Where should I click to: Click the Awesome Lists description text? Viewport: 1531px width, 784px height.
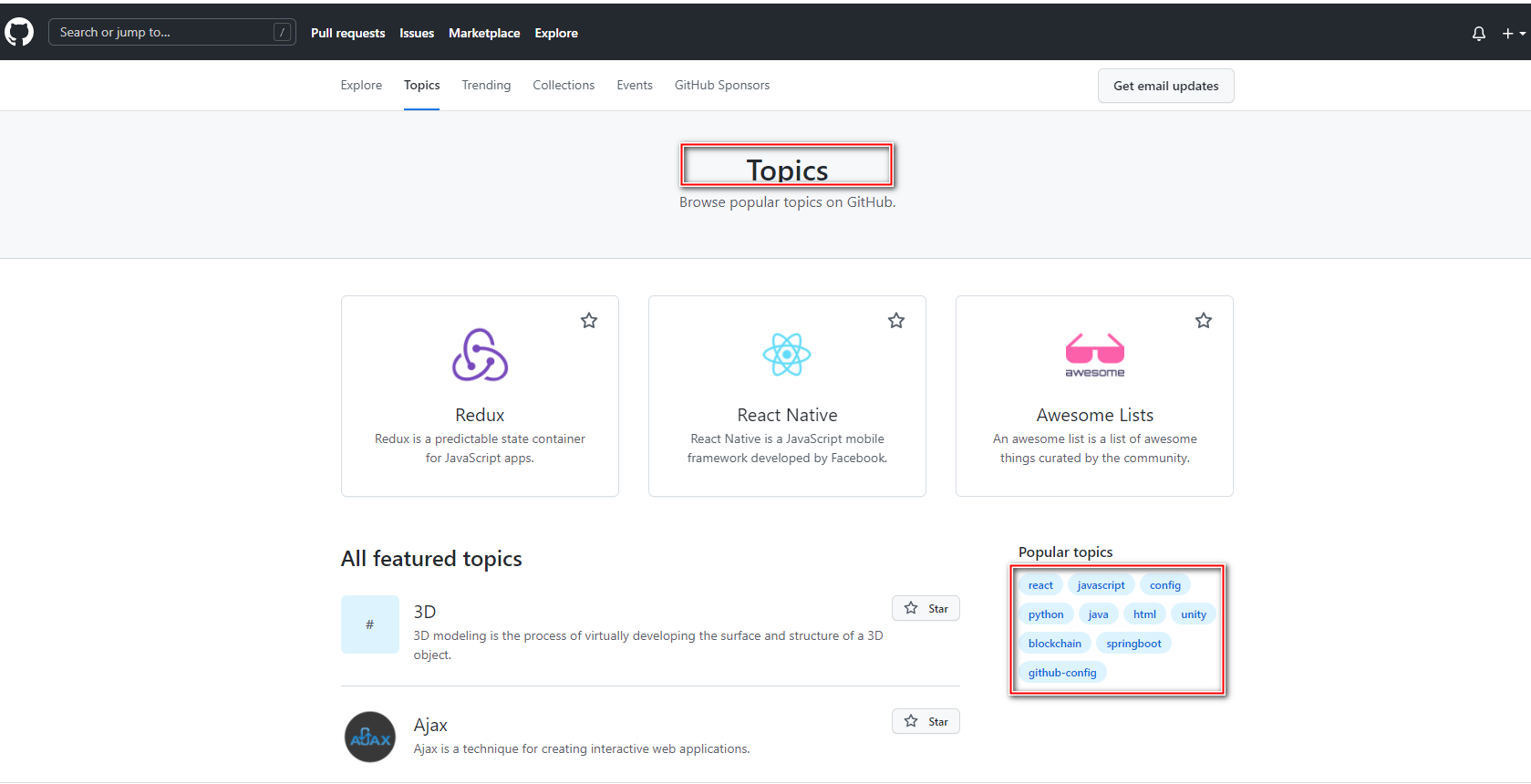[x=1095, y=449]
